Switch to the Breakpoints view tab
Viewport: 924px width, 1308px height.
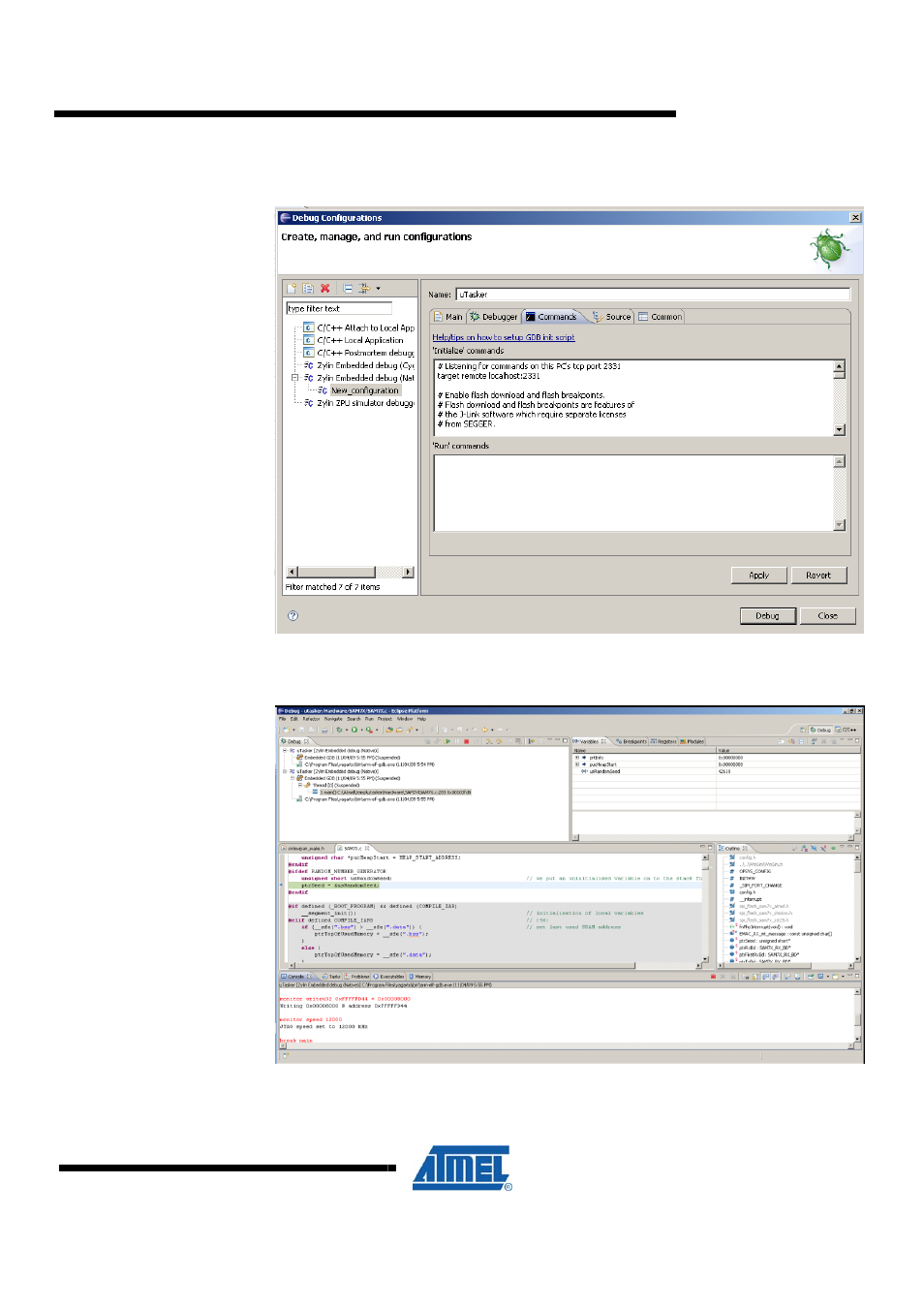click(x=631, y=741)
